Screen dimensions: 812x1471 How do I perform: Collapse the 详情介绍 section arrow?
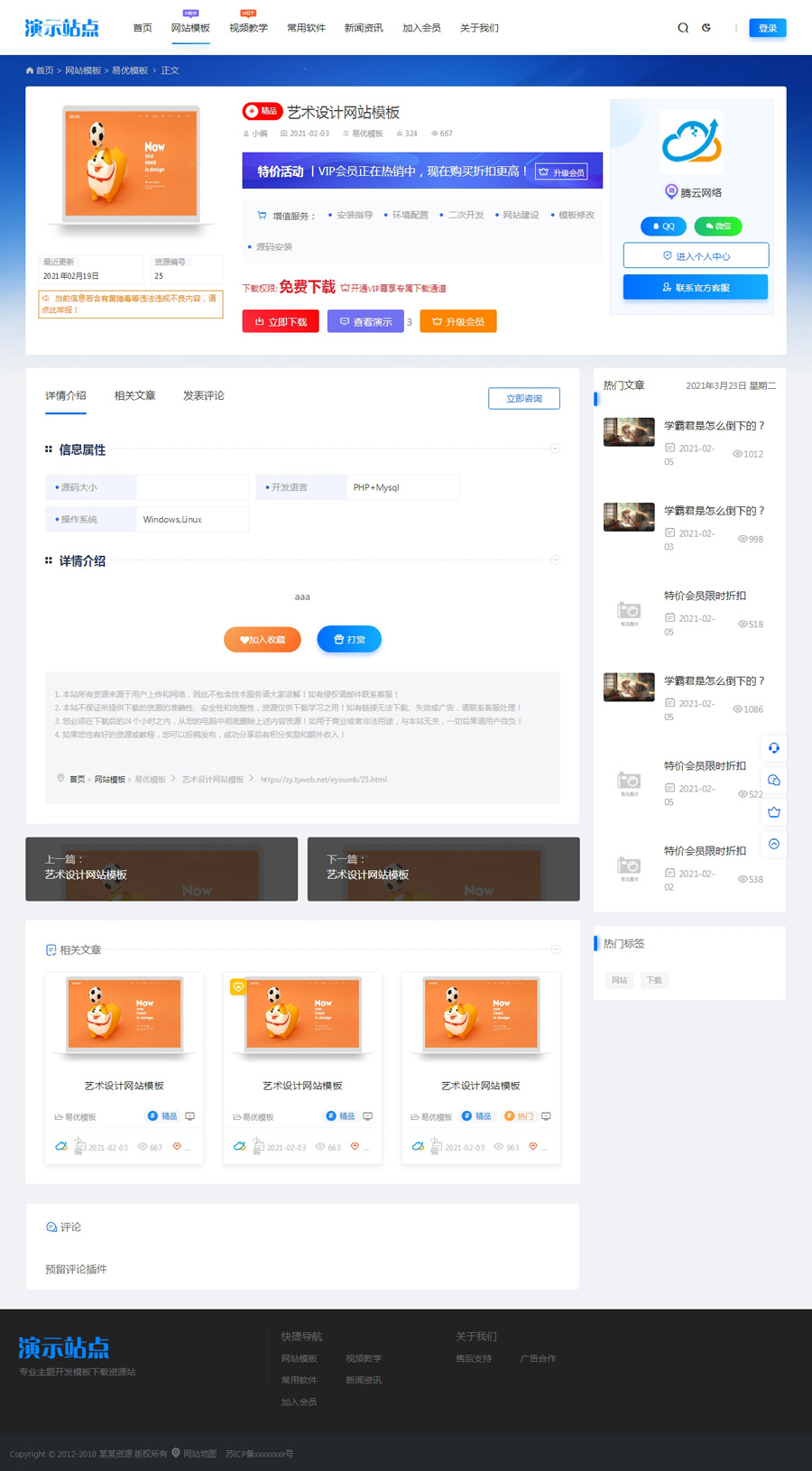point(555,560)
